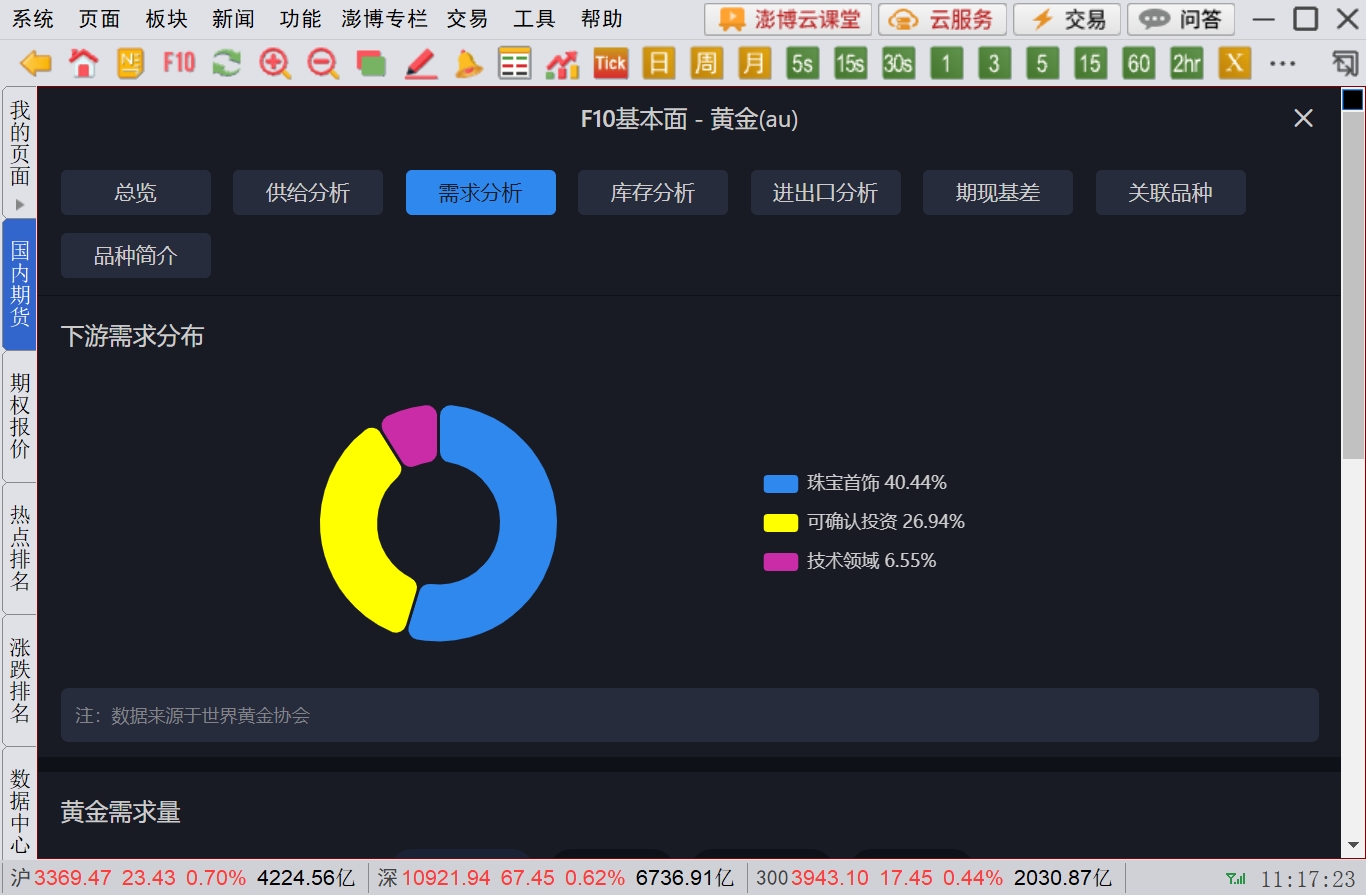Toggle the 技术领域 legend swatch
Viewport: 1366px width, 895px height.
pos(781,561)
